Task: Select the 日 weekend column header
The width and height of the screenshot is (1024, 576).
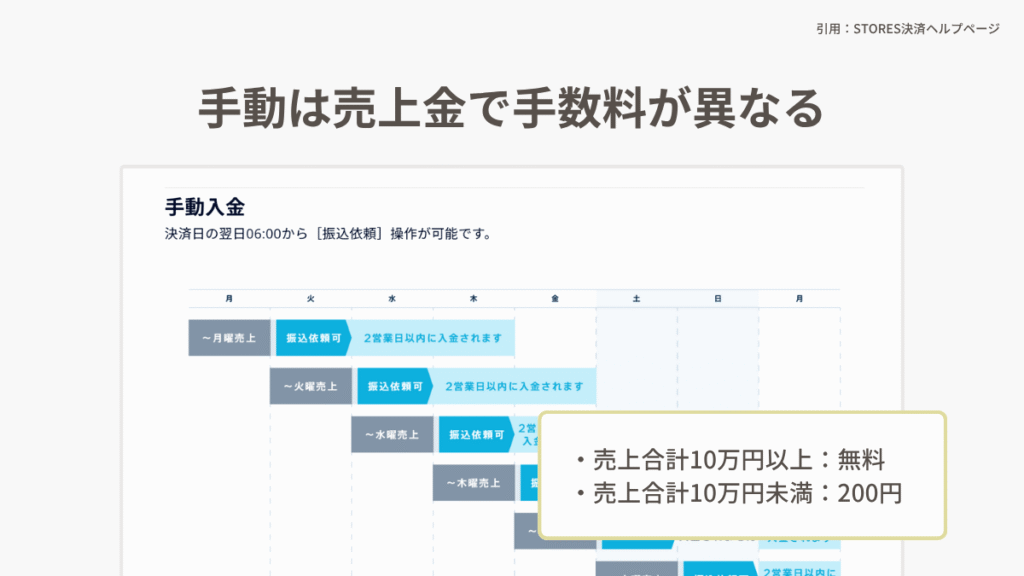Action: coord(718,299)
